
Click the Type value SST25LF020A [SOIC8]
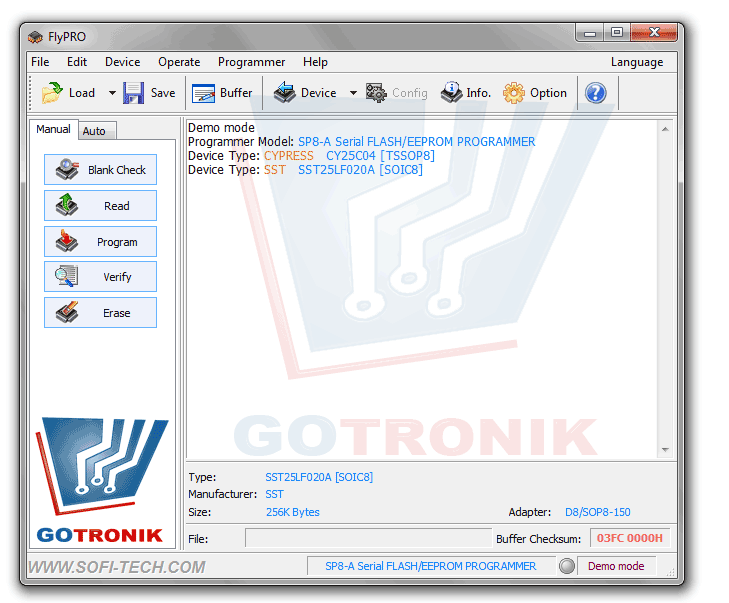[x=319, y=477]
